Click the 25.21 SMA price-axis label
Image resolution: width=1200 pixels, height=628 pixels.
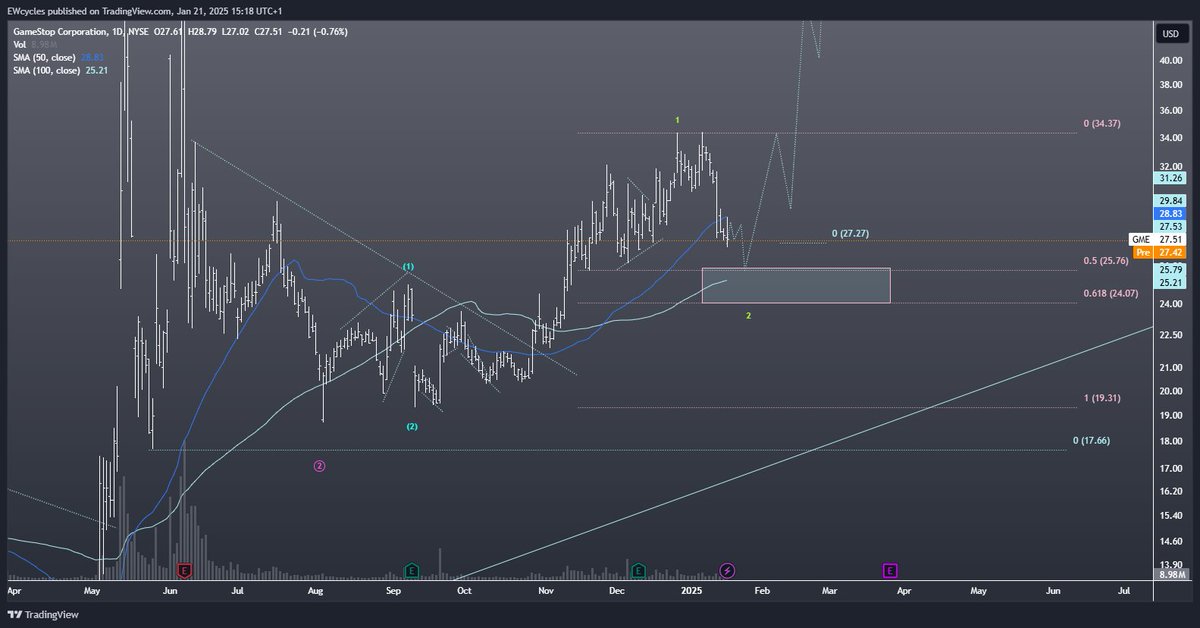click(1170, 283)
